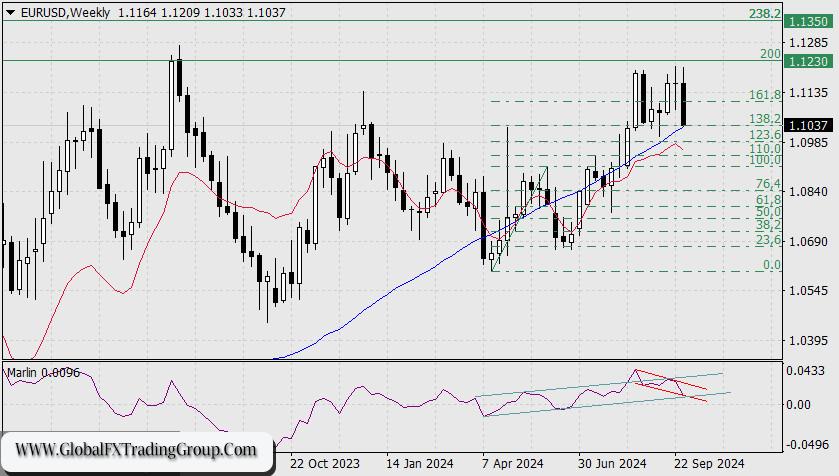Click the 1.0545 price axis value

[809, 290]
